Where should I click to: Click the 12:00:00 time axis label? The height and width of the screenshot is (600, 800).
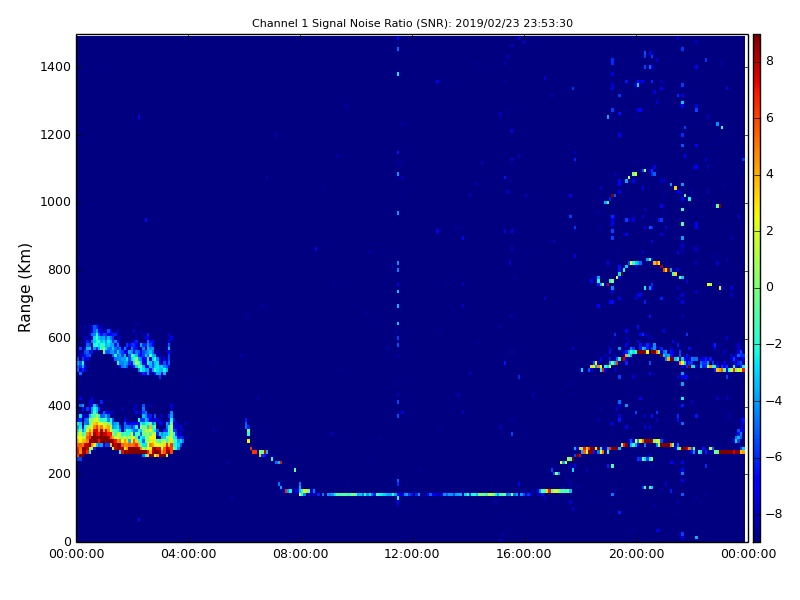(x=412, y=554)
